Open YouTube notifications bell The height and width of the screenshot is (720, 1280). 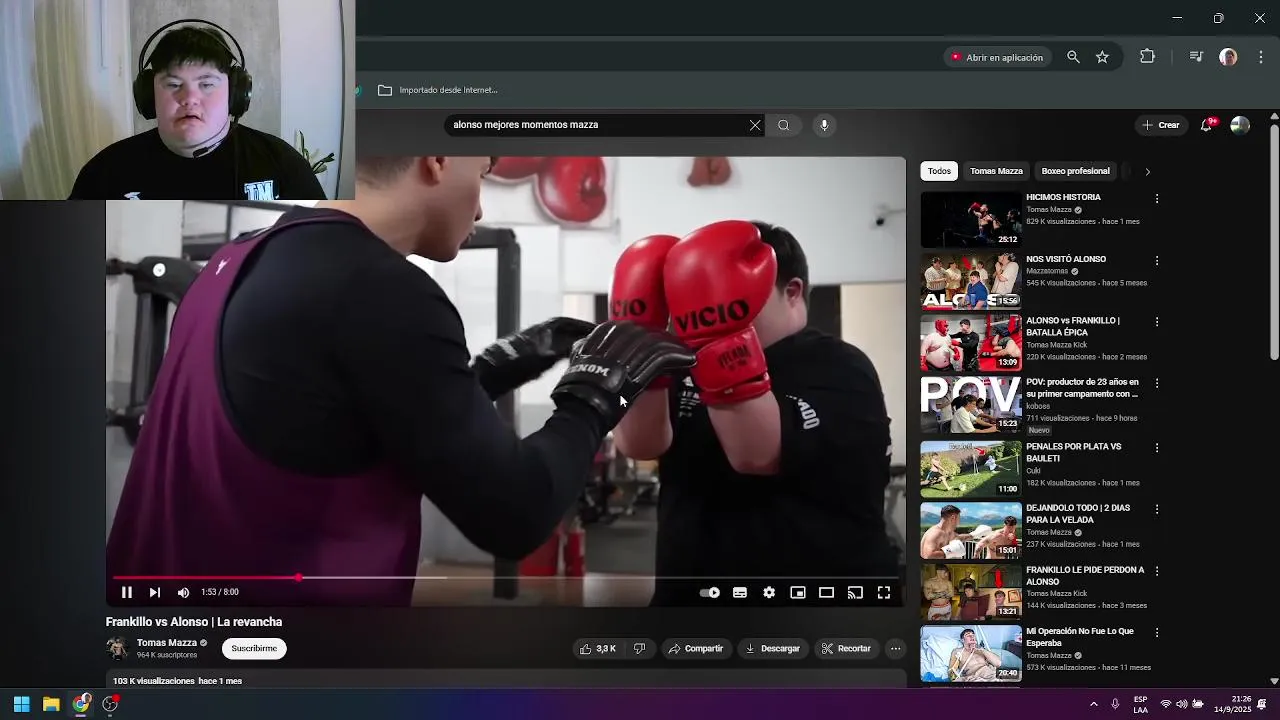pyautogui.click(x=1207, y=125)
